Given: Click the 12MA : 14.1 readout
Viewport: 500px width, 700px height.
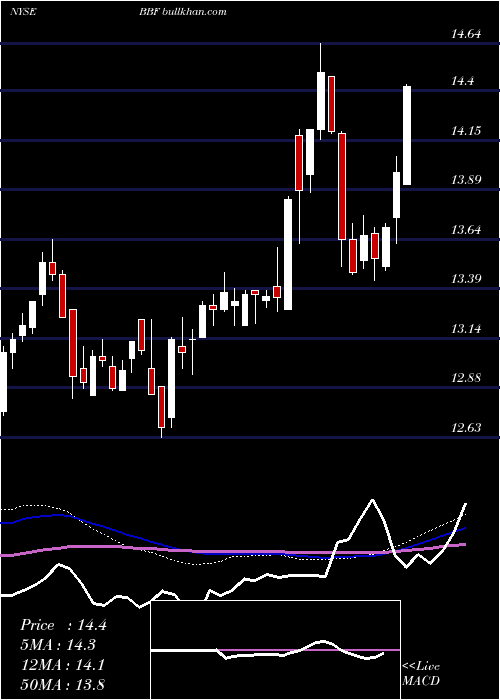Looking at the screenshot, I should click(63, 665).
